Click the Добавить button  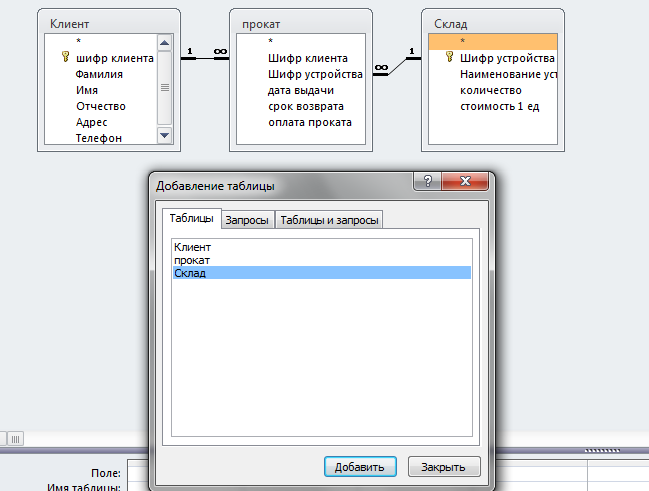point(360,467)
